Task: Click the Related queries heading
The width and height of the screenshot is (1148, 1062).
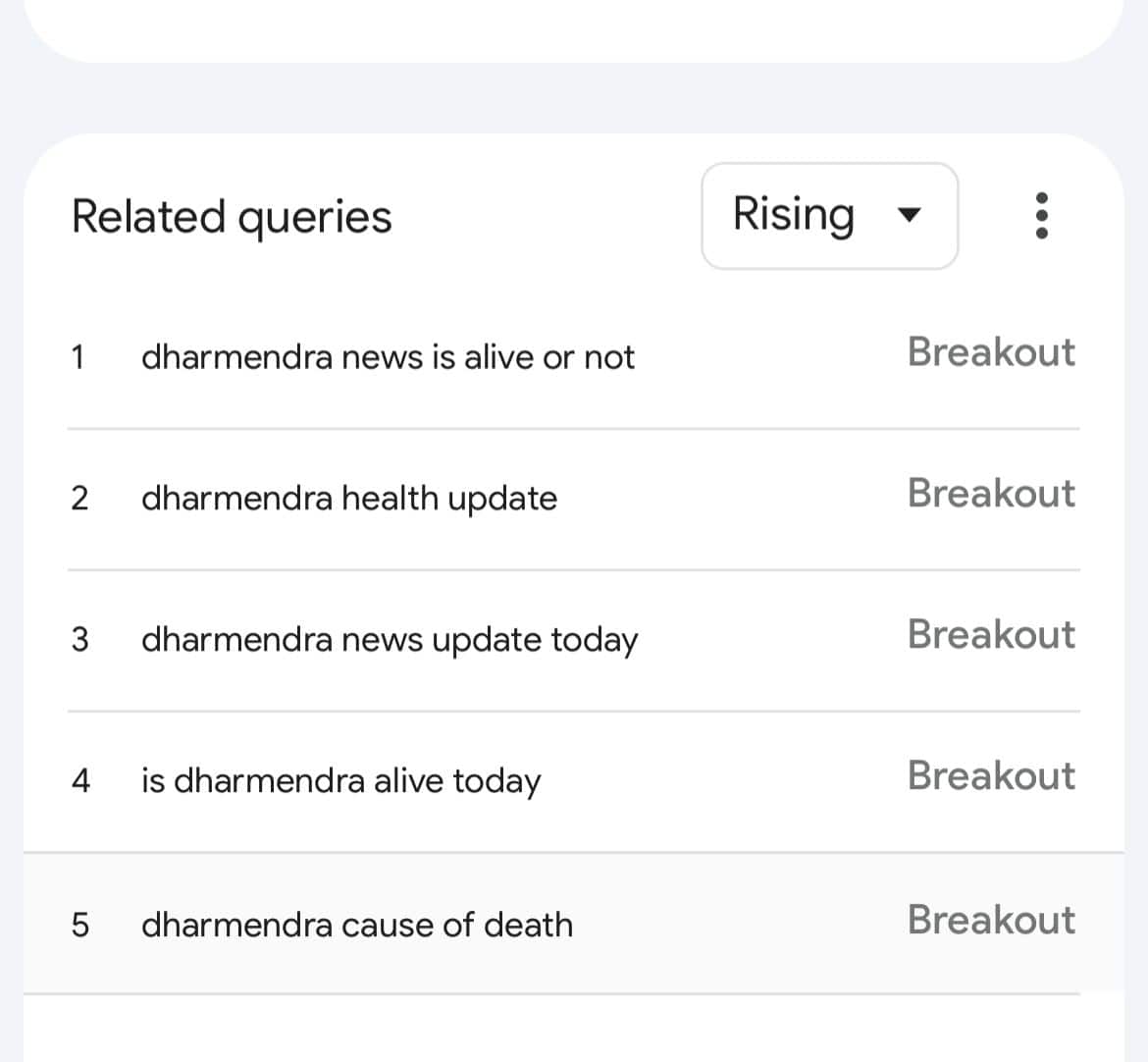Action: (x=232, y=217)
